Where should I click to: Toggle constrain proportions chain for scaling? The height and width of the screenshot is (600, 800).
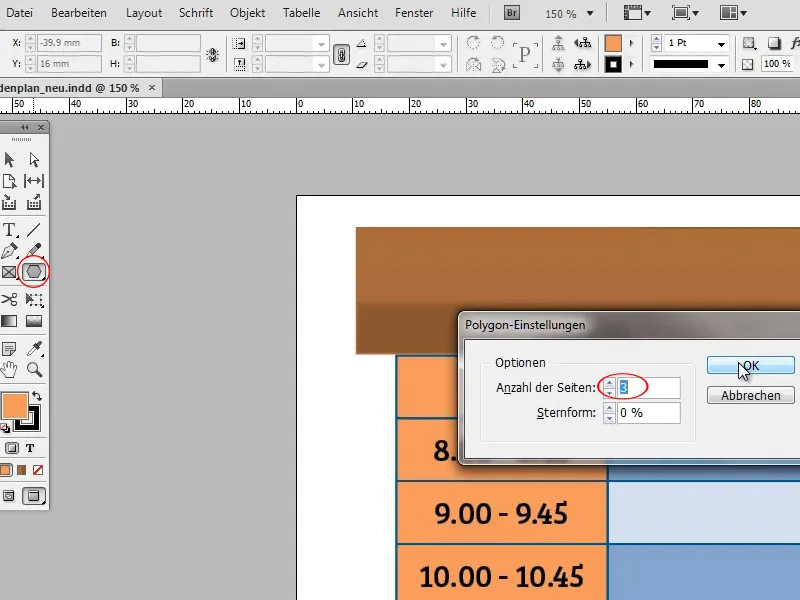click(341, 54)
